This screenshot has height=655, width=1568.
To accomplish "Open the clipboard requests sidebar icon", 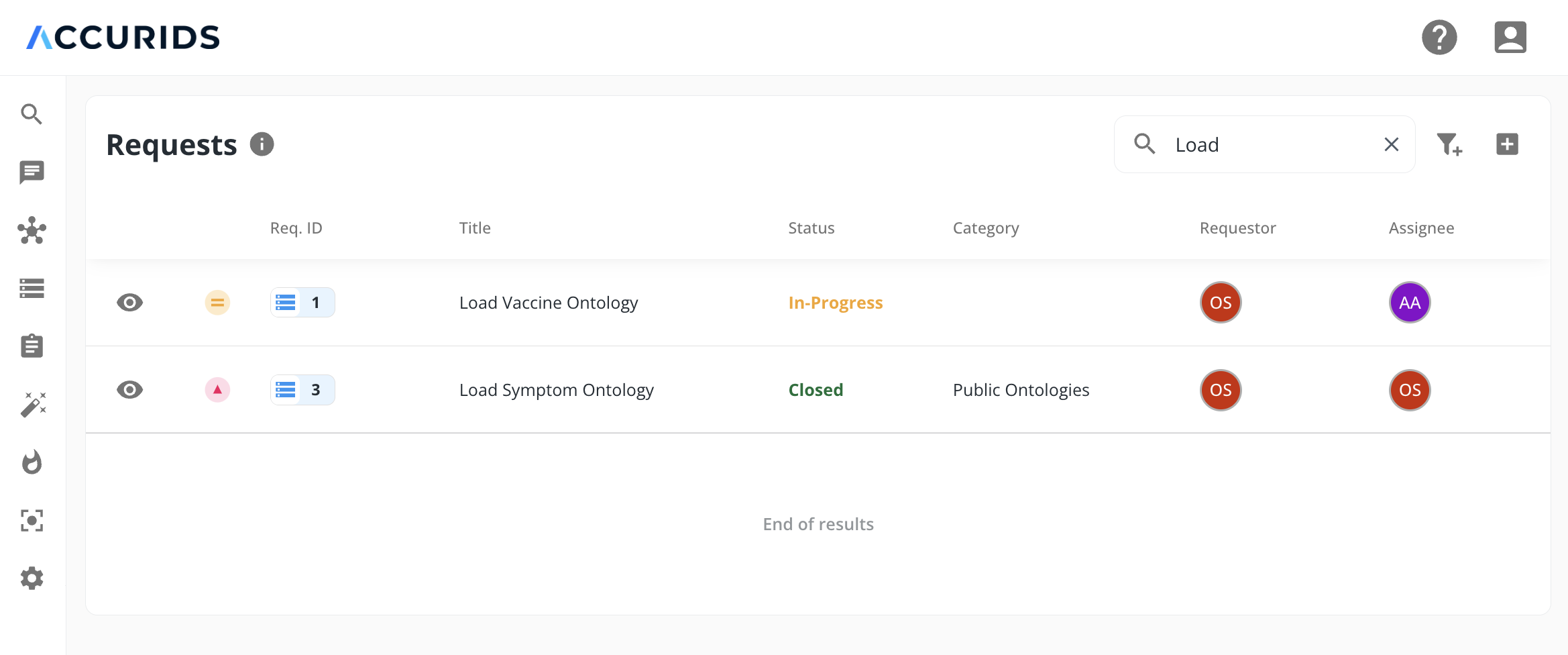I will click(32, 346).
